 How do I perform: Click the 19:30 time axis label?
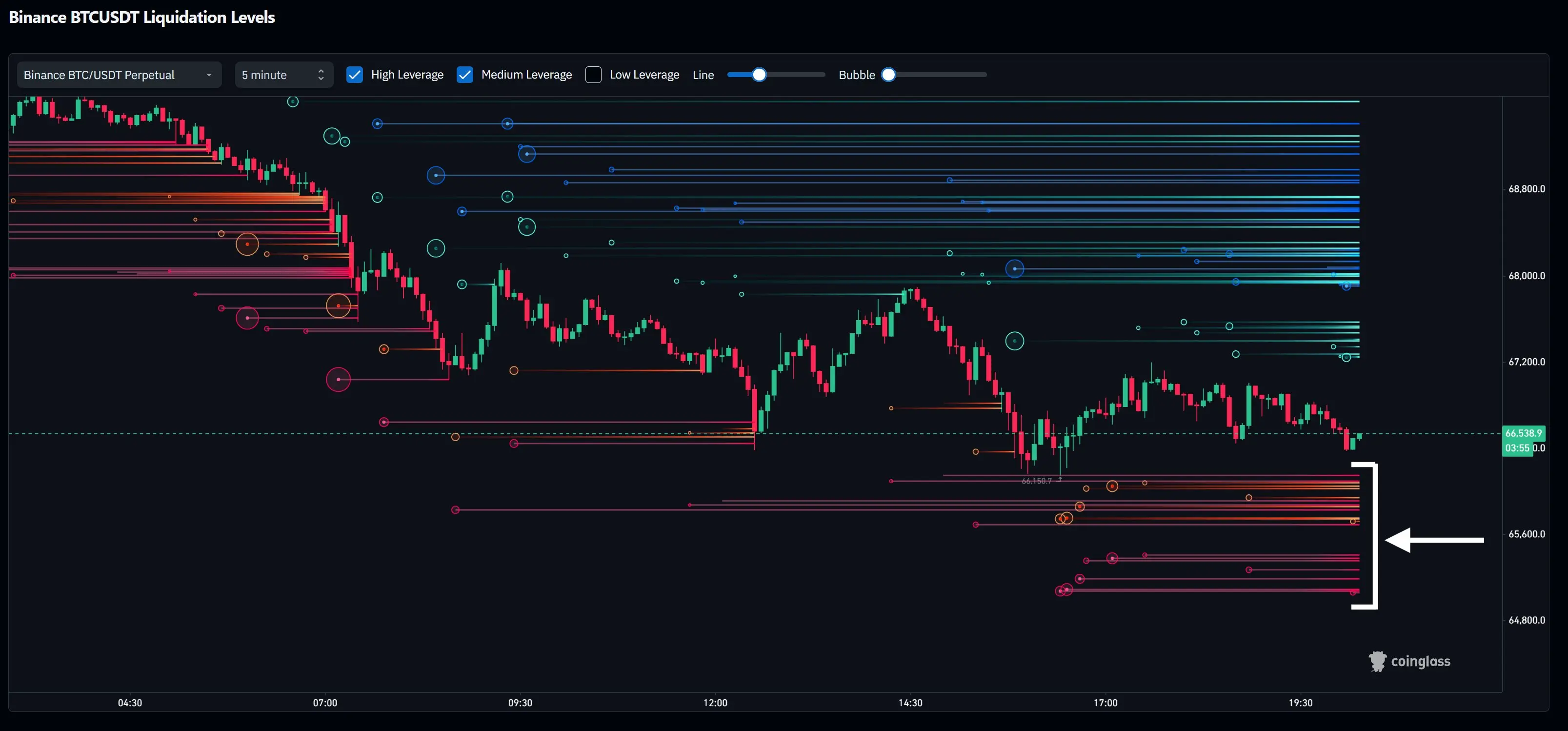[1301, 703]
